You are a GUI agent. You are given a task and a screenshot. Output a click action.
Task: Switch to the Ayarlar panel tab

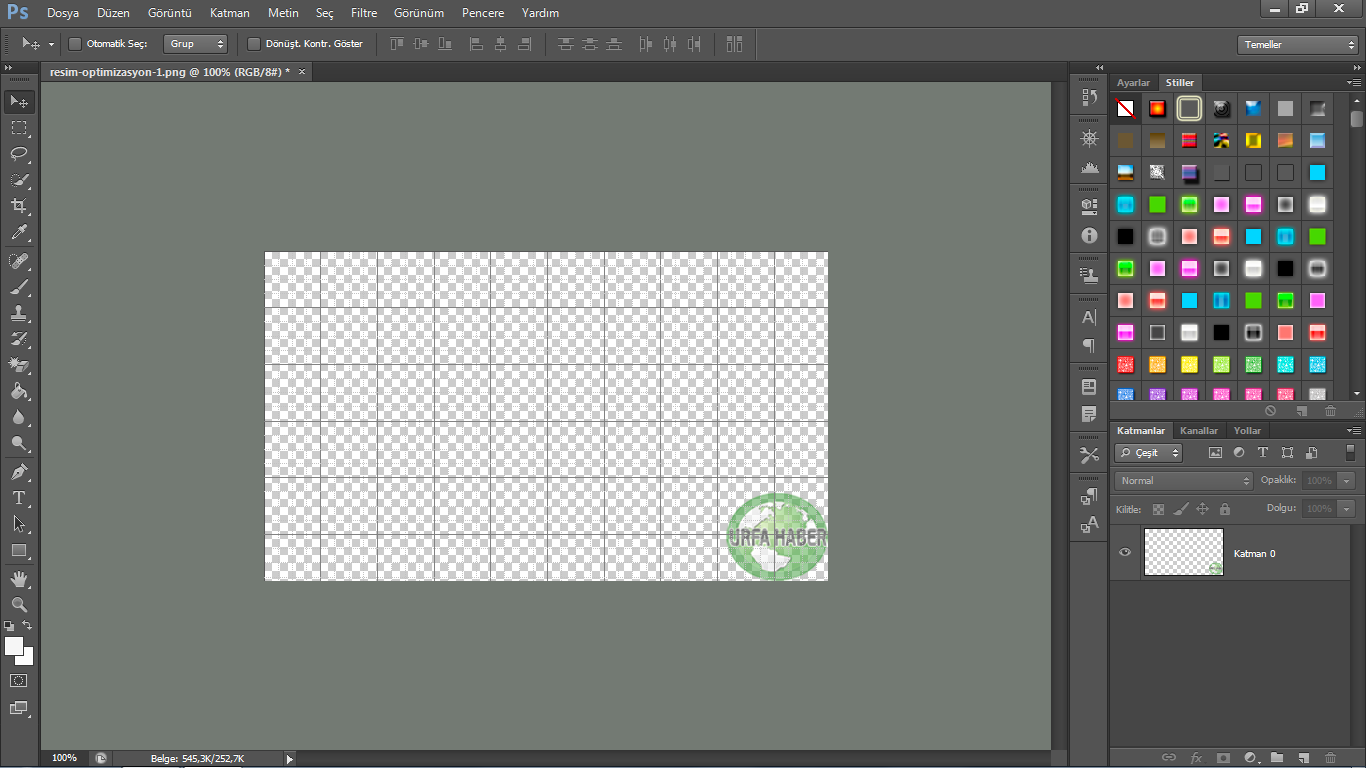(1133, 82)
